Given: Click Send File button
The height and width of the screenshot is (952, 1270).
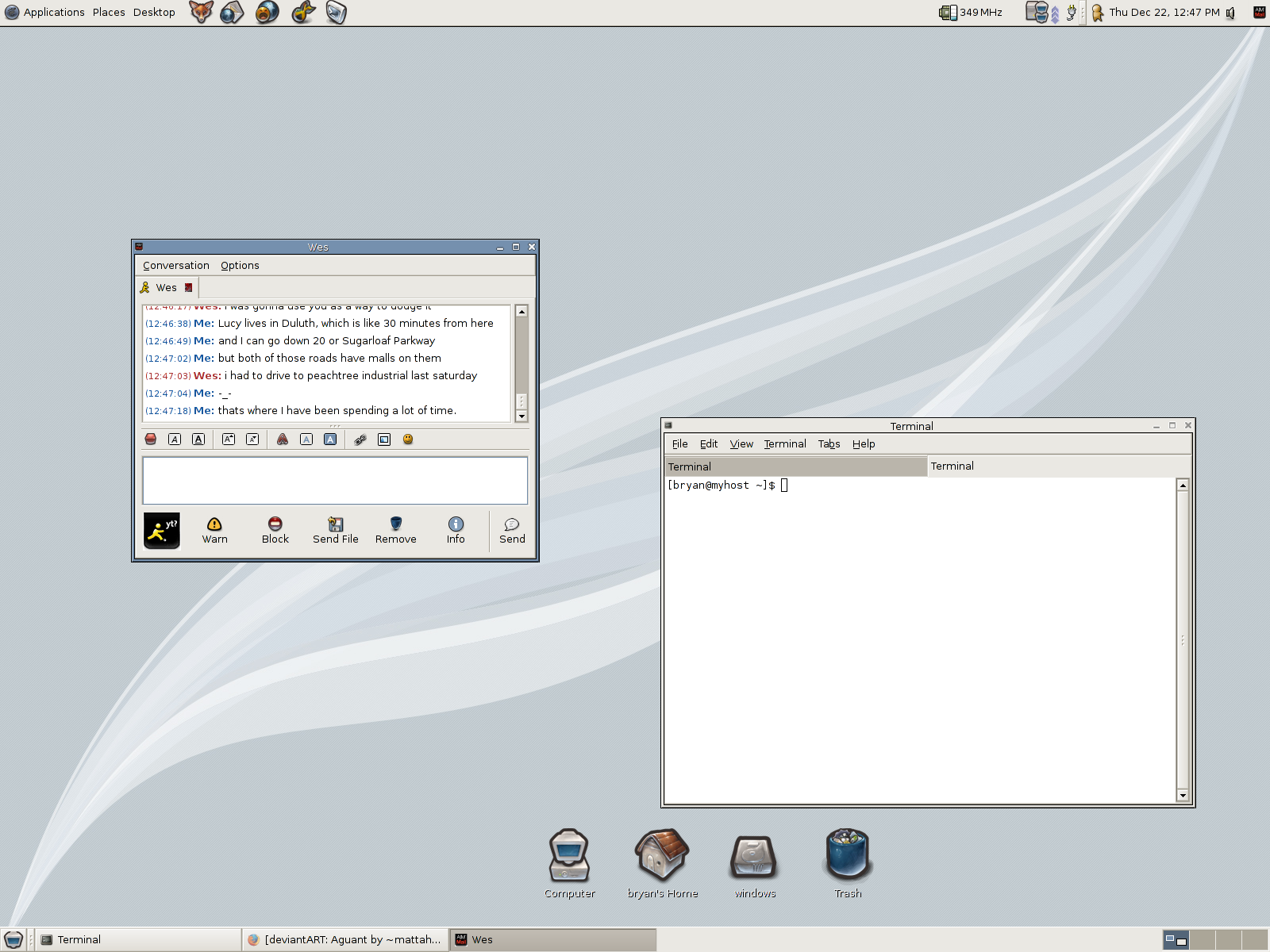Looking at the screenshot, I should point(336,531).
